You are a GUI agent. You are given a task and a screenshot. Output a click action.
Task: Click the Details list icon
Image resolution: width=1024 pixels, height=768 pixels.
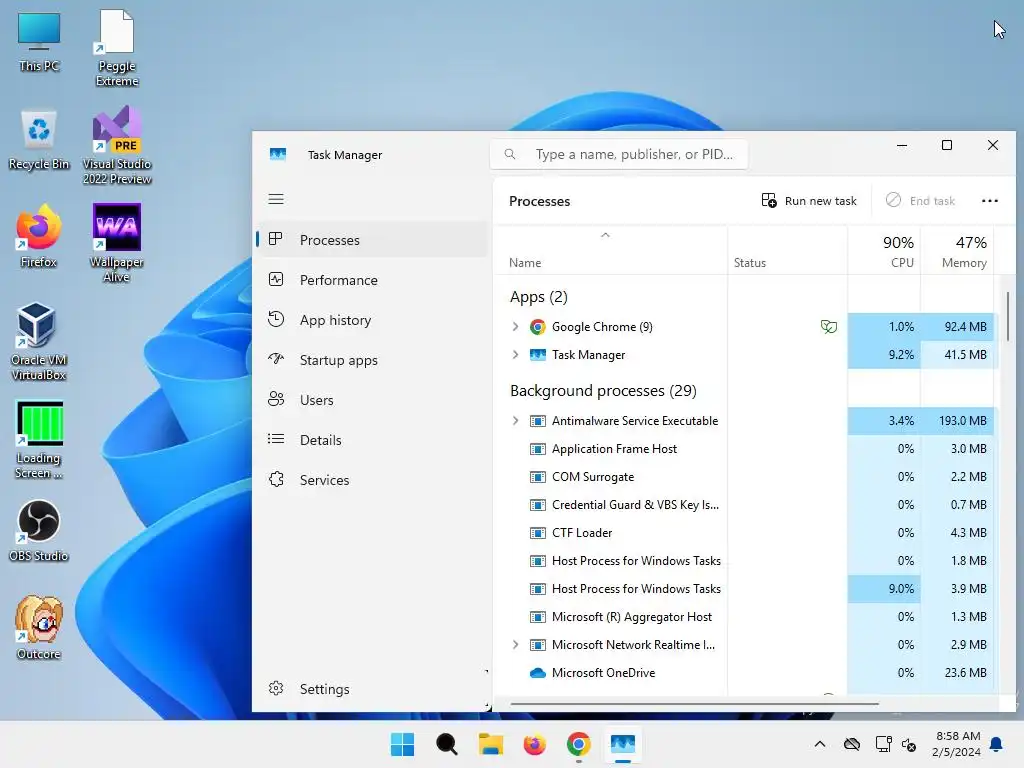(x=276, y=439)
